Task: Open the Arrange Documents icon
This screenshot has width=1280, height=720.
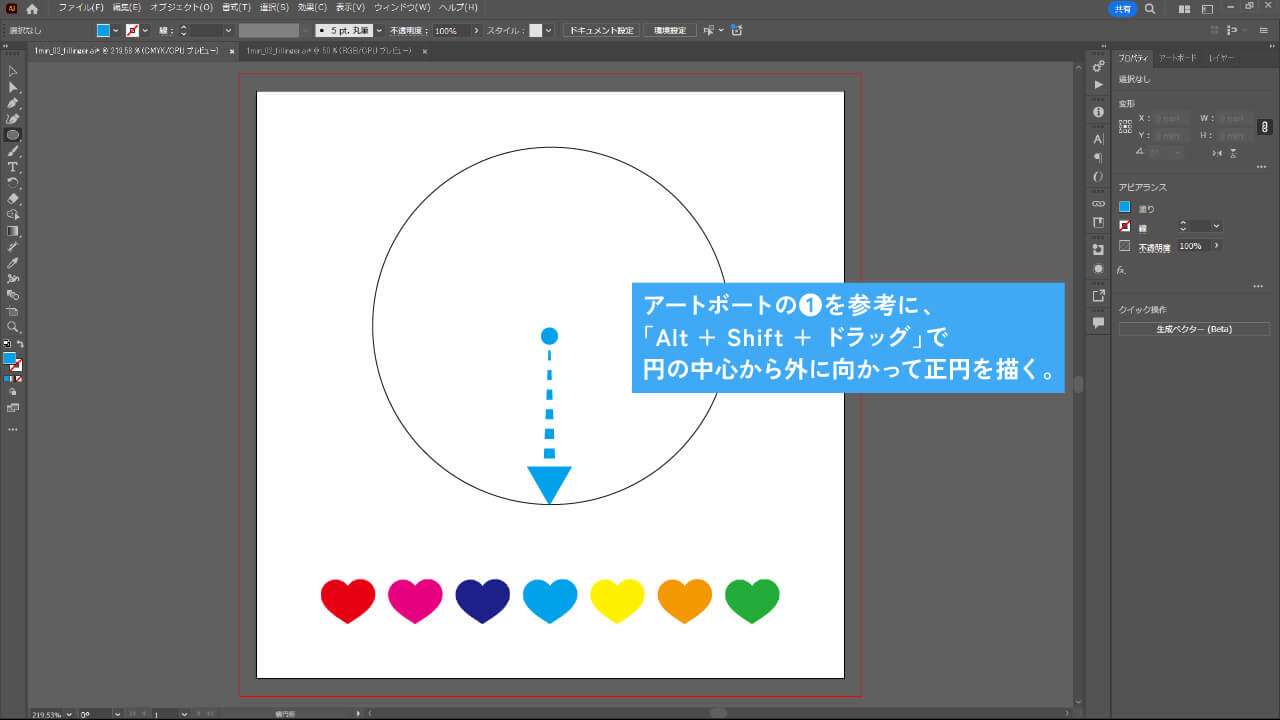Action: coord(1184,8)
